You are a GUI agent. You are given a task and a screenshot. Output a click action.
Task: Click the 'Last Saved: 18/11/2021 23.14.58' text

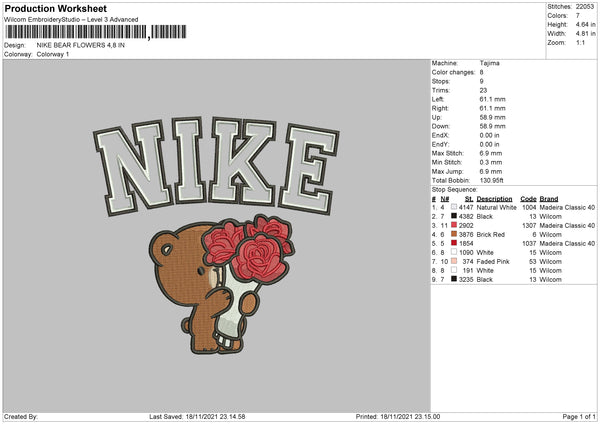197,417
